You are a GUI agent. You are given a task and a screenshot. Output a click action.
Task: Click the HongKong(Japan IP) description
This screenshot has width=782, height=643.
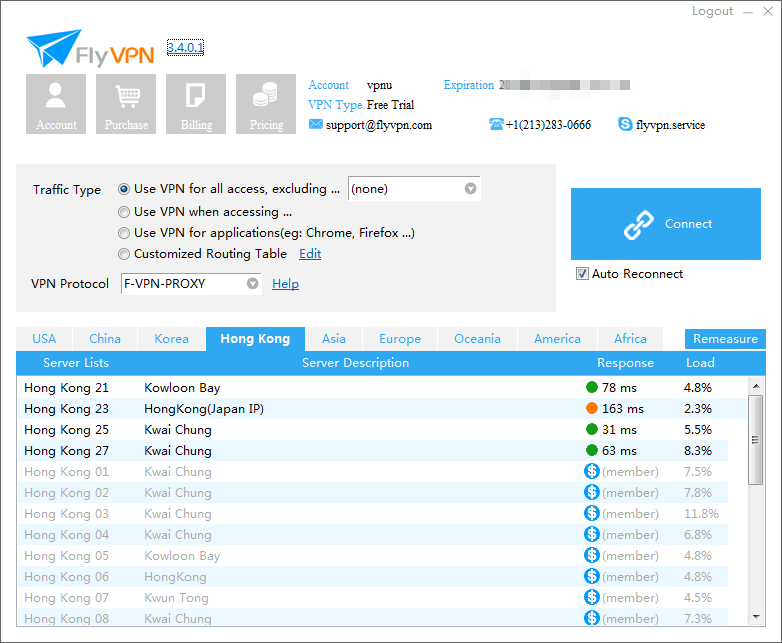tap(204, 409)
